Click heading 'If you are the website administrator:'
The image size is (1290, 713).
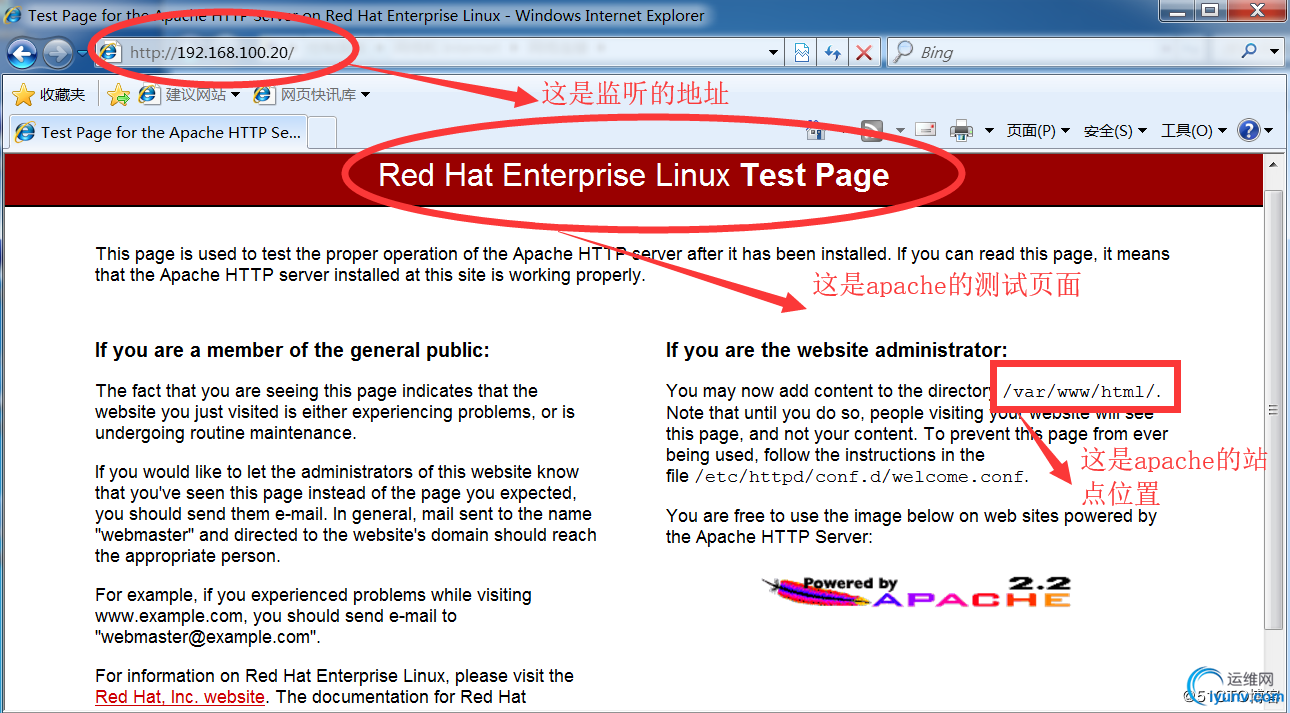point(837,350)
